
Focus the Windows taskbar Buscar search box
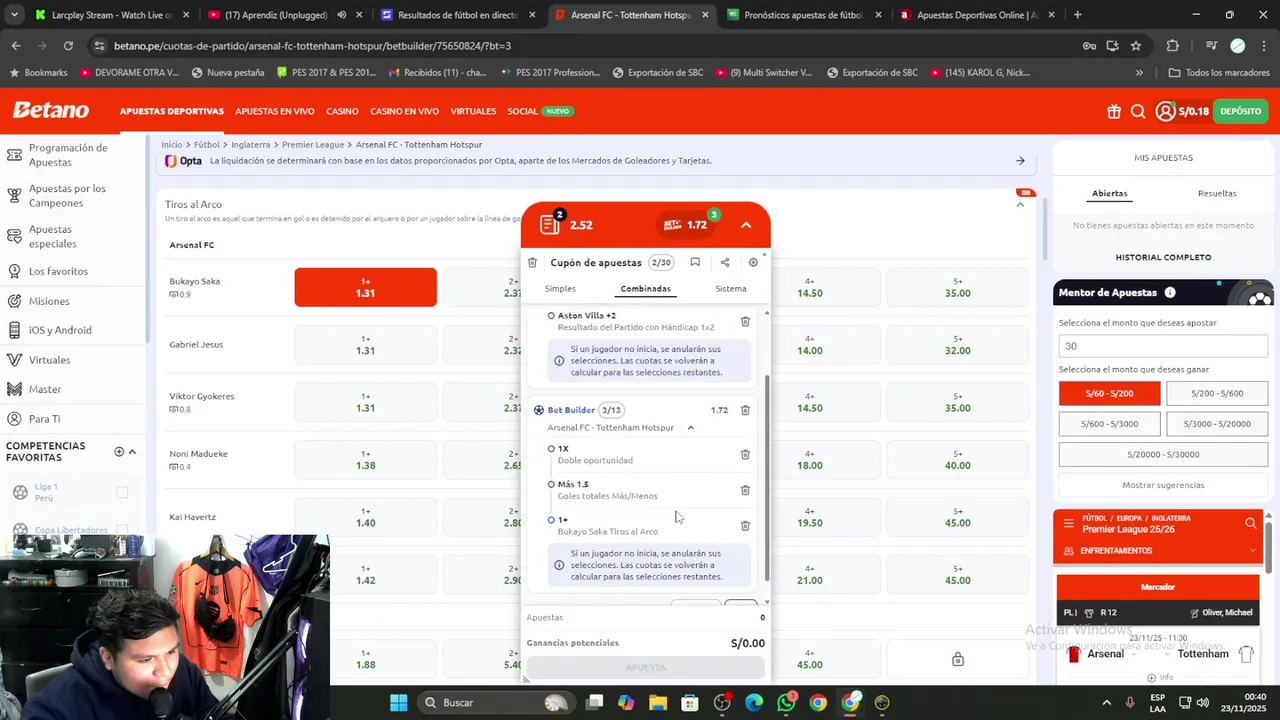tap(495, 702)
